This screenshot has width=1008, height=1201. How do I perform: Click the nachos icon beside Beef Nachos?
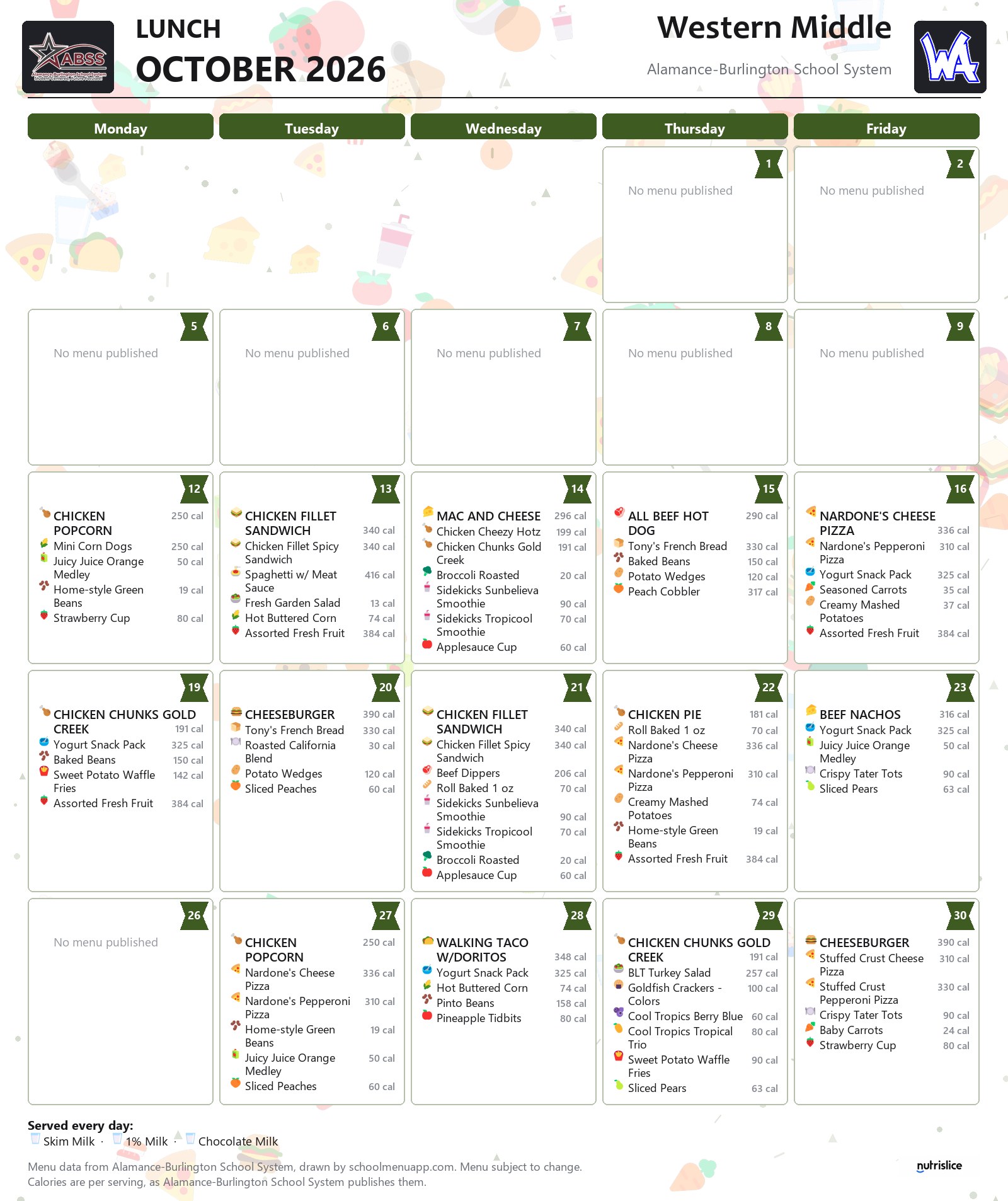click(811, 711)
